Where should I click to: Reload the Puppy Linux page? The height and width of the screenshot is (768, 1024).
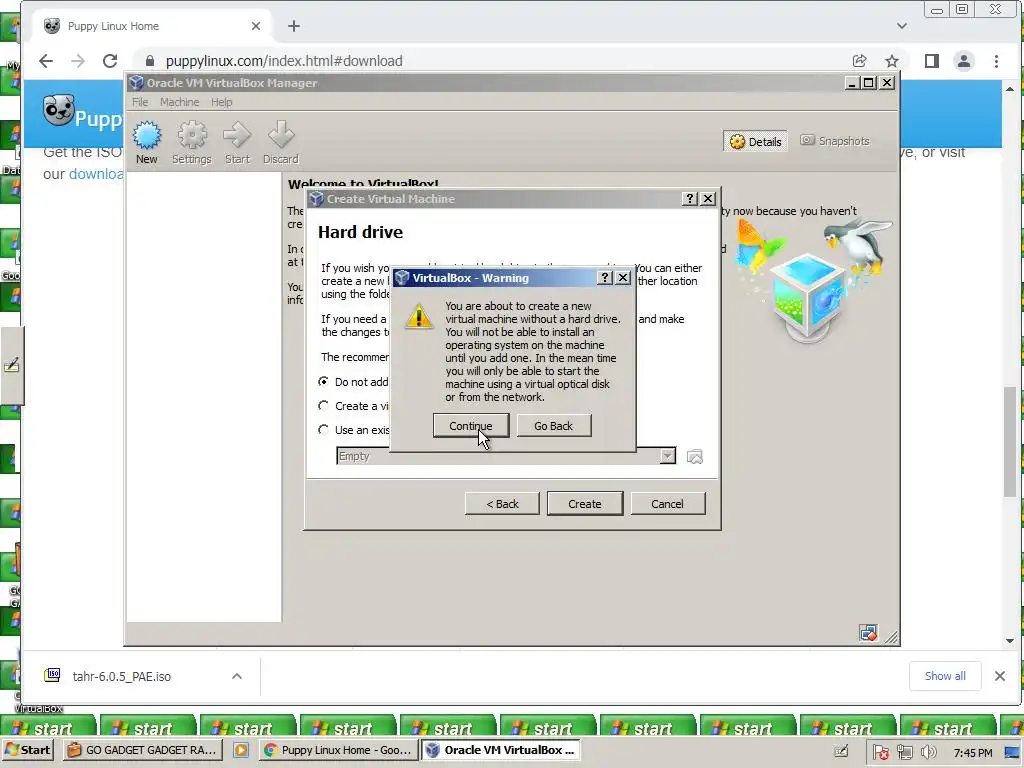coord(110,61)
